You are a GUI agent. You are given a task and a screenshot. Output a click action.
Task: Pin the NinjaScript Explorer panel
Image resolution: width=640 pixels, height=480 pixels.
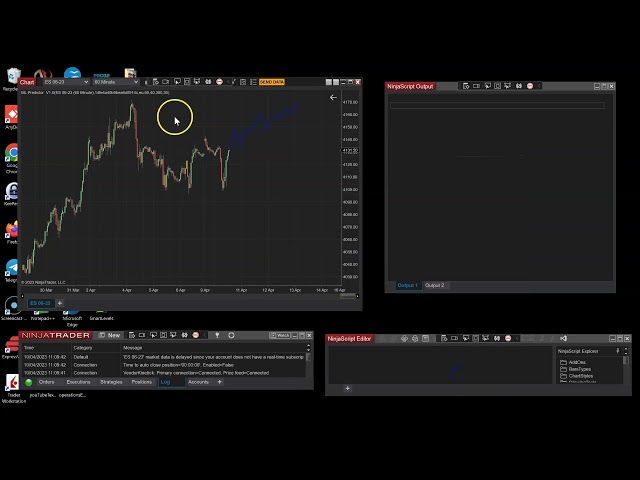(x=618, y=351)
